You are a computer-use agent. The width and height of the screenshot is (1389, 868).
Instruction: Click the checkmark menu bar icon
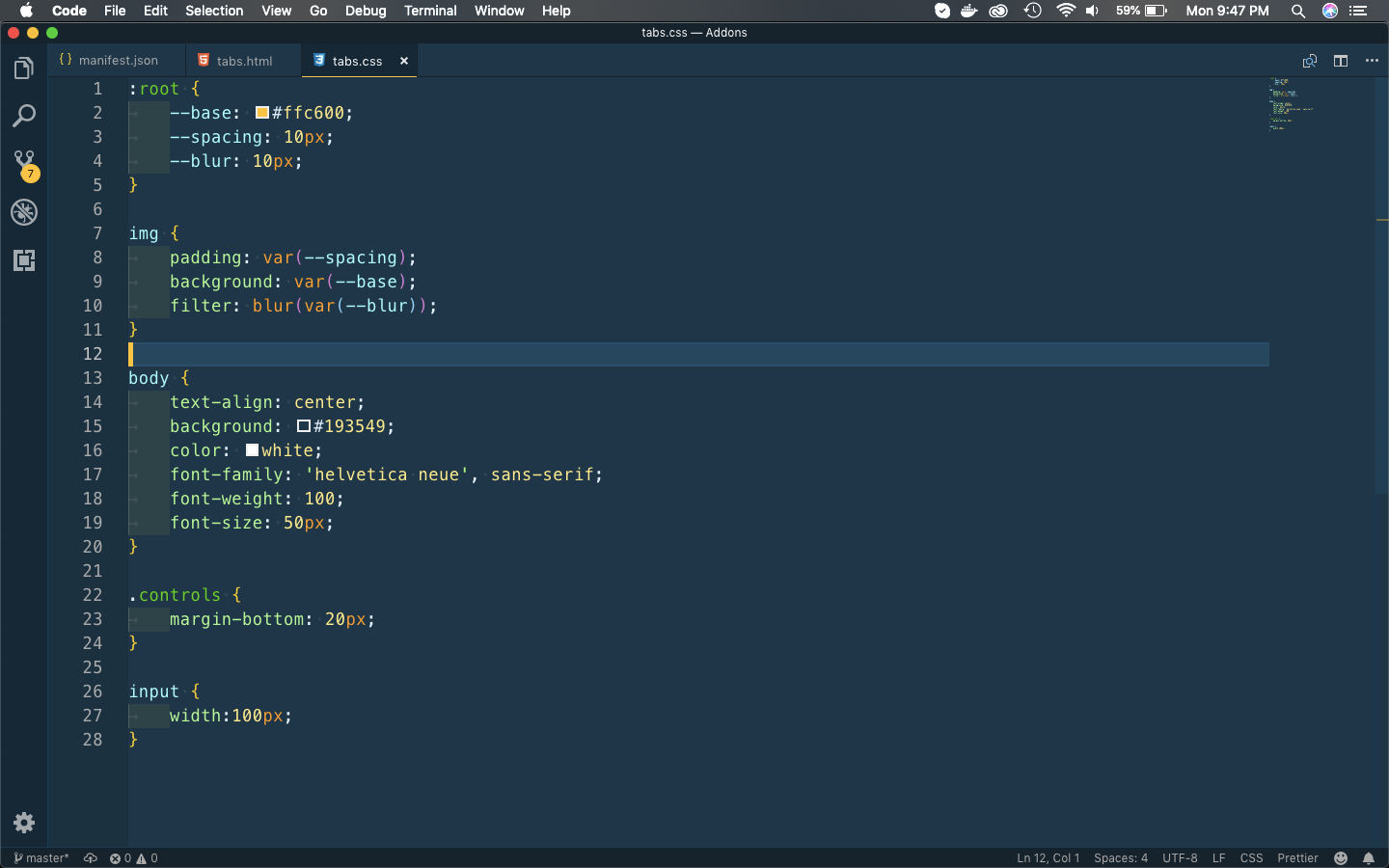click(x=942, y=11)
